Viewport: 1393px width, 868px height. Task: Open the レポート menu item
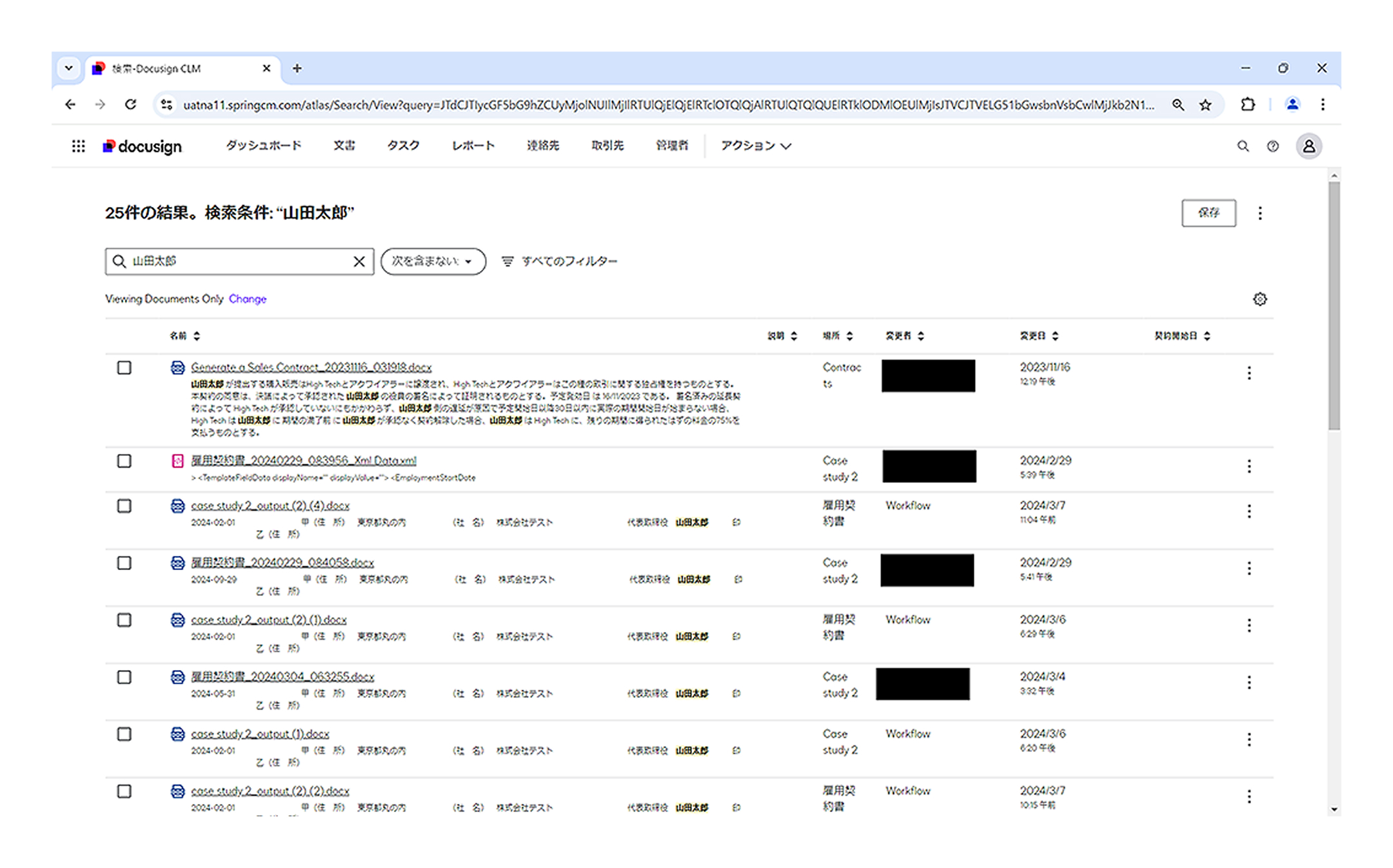(x=473, y=146)
